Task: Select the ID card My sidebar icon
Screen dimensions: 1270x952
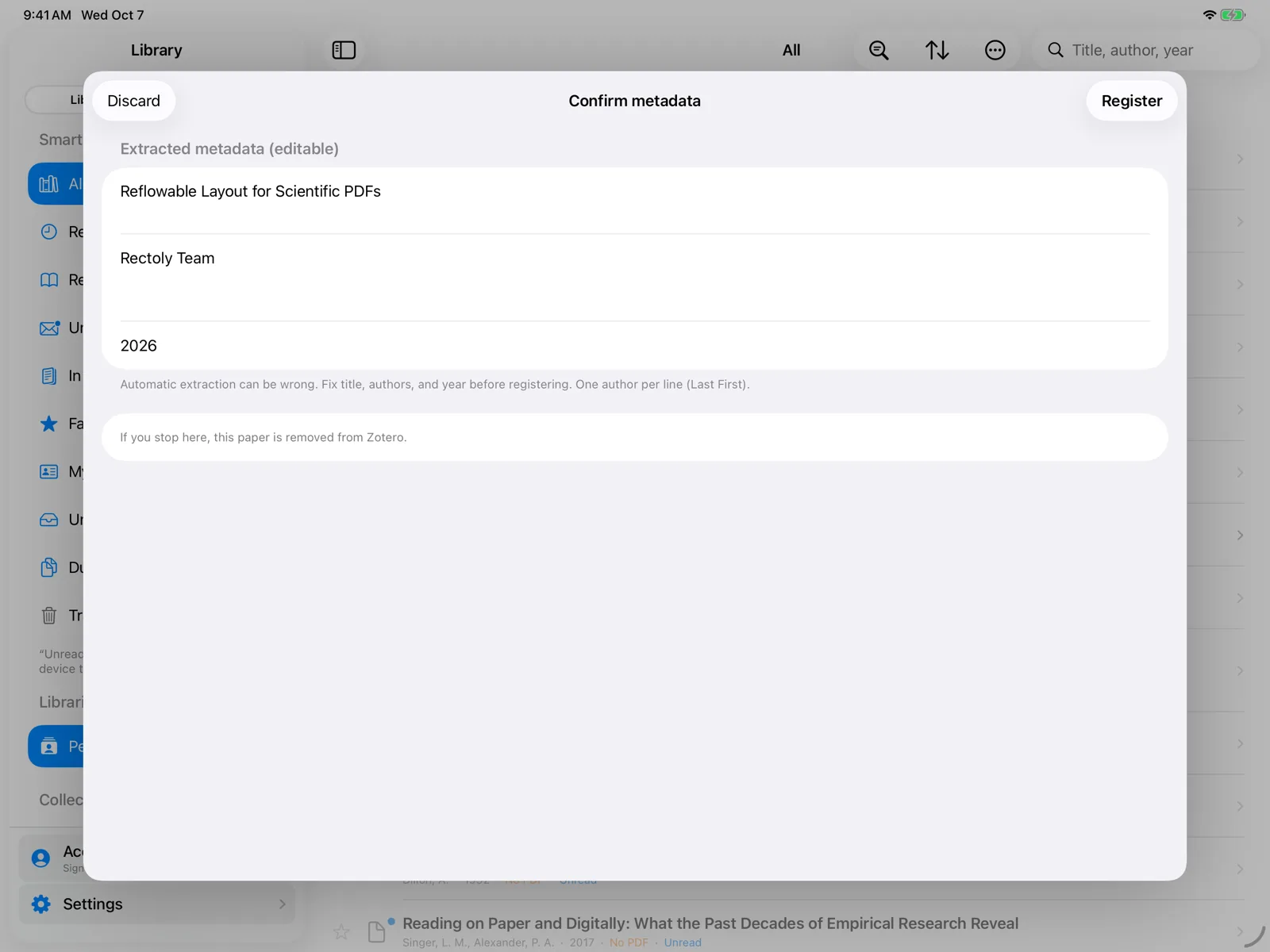Action: (x=49, y=471)
